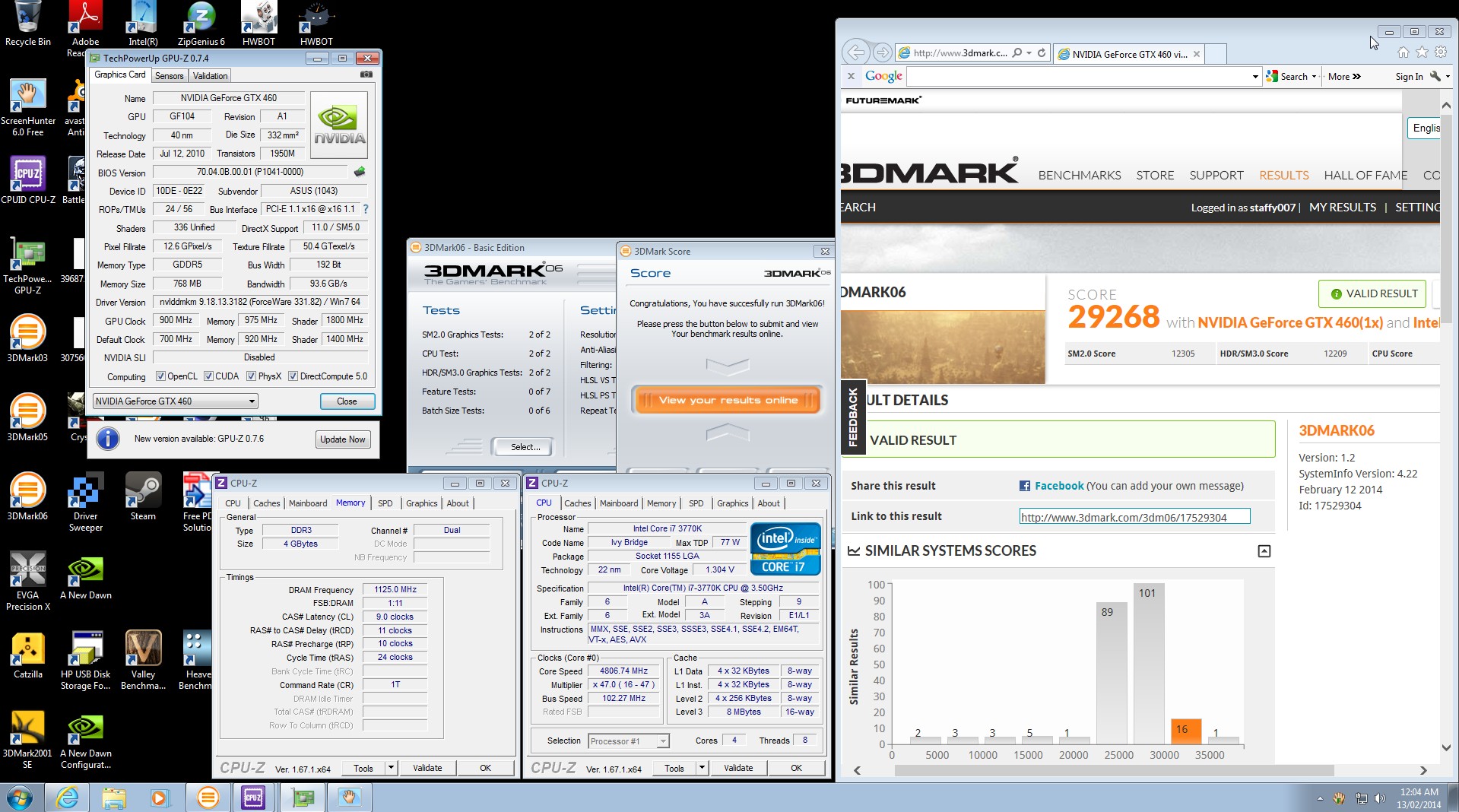1459x812 pixels.
Task: Launch HP USB Disk Storage Format tool
Action: click(85, 661)
